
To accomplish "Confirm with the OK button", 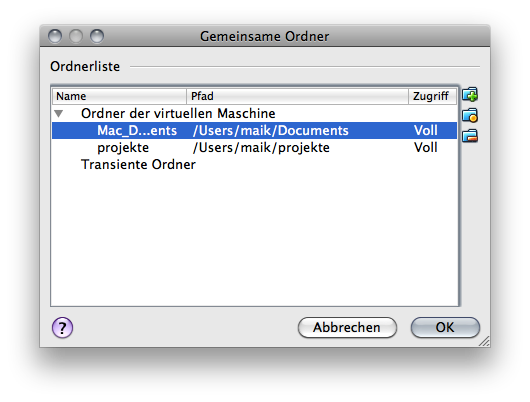I will pos(445,328).
